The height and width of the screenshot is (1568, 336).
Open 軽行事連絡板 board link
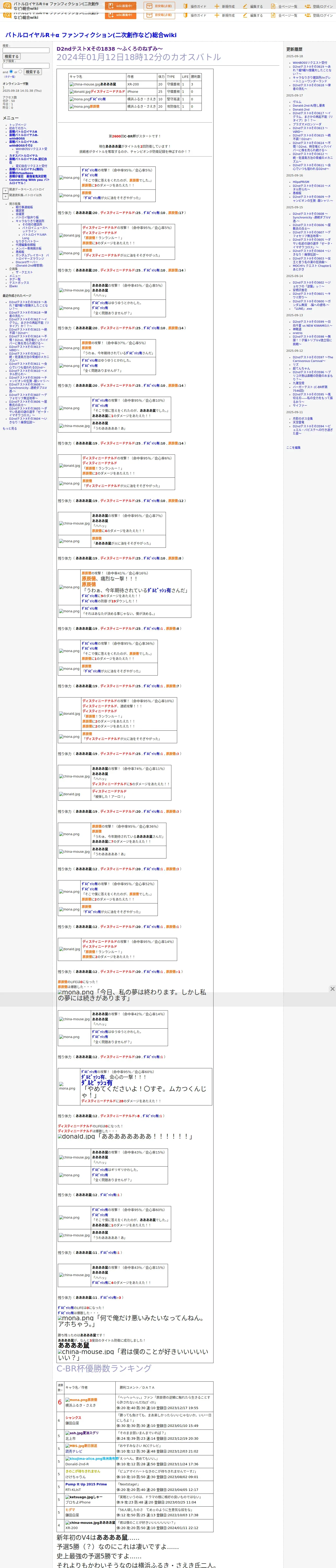[24, 207]
